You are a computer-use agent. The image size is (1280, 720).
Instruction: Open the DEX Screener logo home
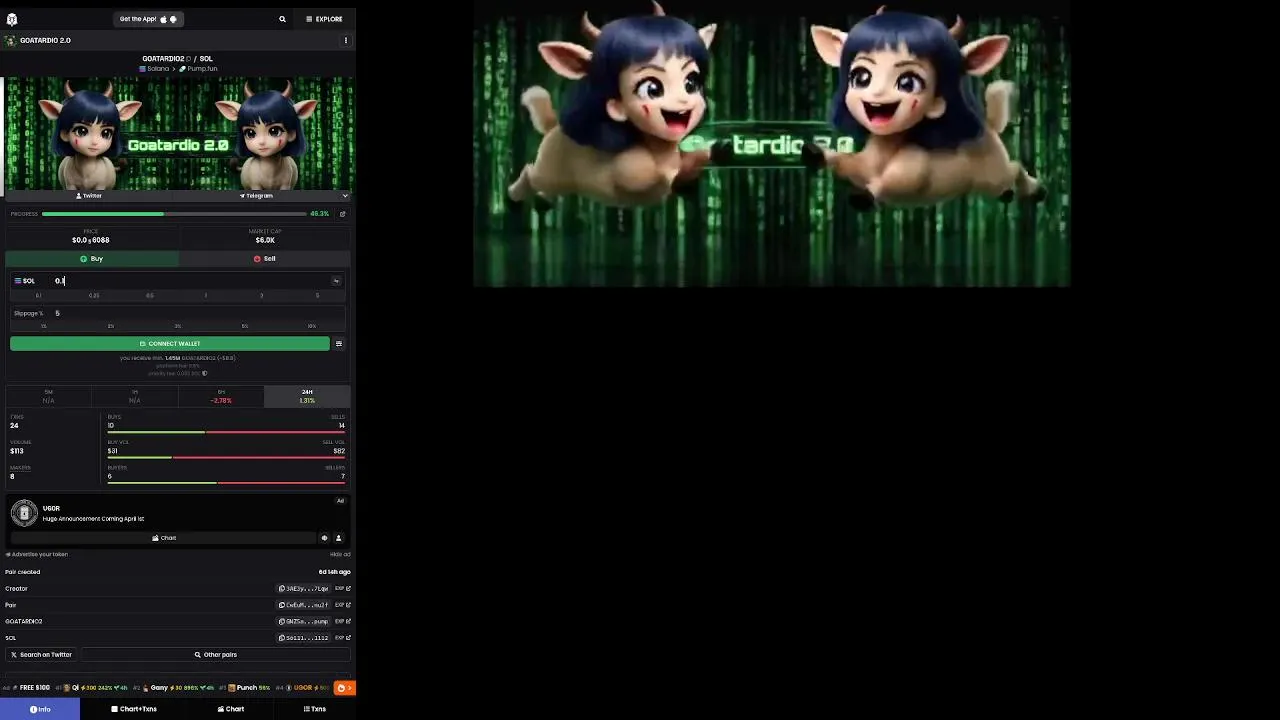[x=12, y=19]
